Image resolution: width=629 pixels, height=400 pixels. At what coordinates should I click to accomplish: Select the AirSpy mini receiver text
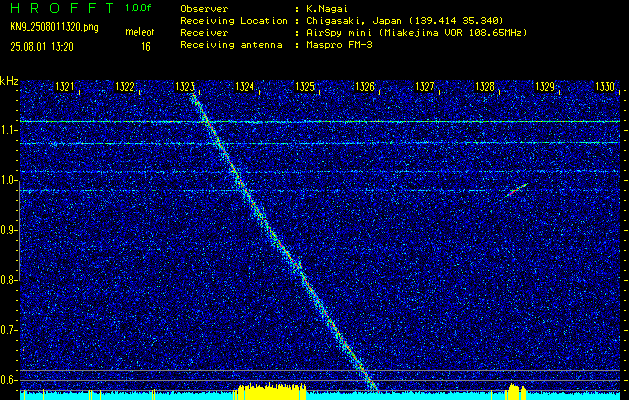tap(415, 33)
